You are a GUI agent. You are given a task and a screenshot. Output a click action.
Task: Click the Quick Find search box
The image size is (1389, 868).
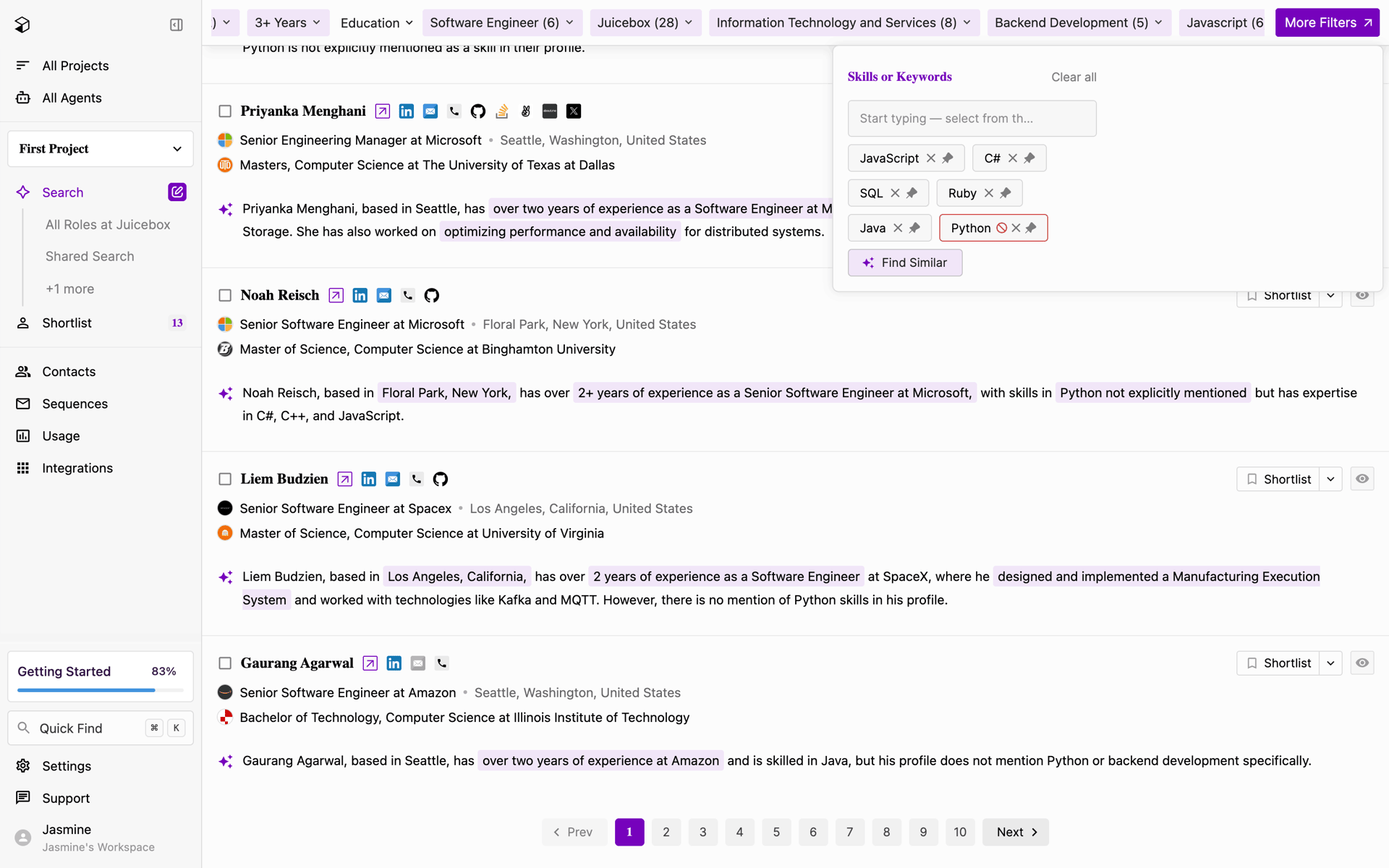click(101, 728)
